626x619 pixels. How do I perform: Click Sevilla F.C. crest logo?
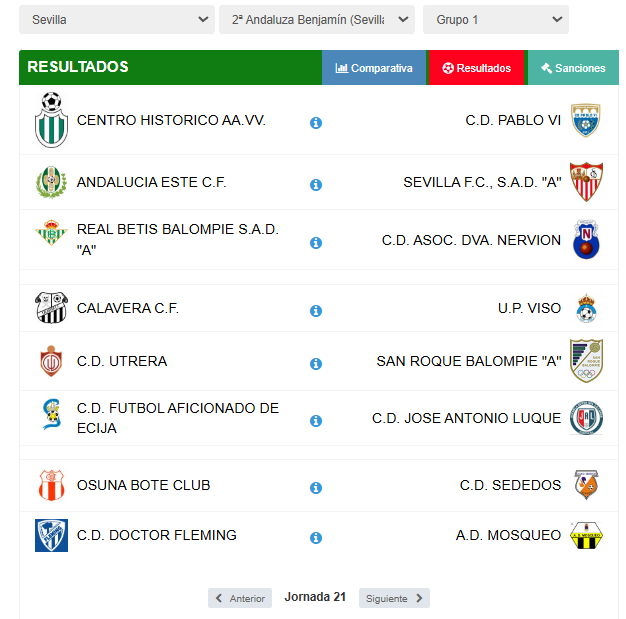[x=586, y=182]
